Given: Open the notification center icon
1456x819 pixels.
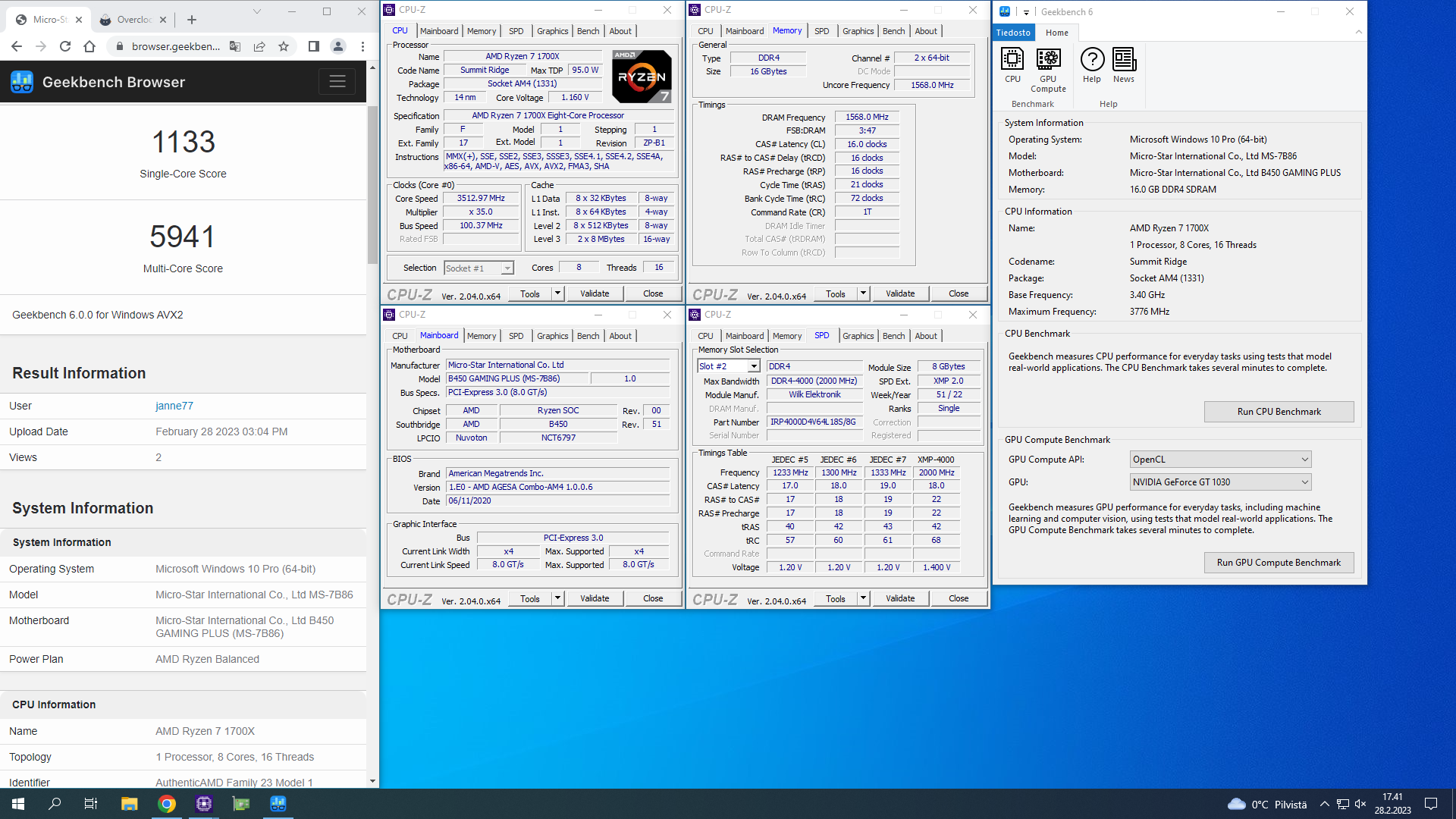Looking at the screenshot, I should pyautogui.click(x=1431, y=804).
